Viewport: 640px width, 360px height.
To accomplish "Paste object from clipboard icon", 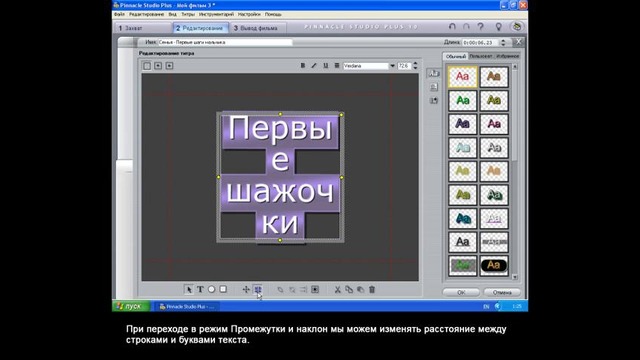I will point(360,289).
